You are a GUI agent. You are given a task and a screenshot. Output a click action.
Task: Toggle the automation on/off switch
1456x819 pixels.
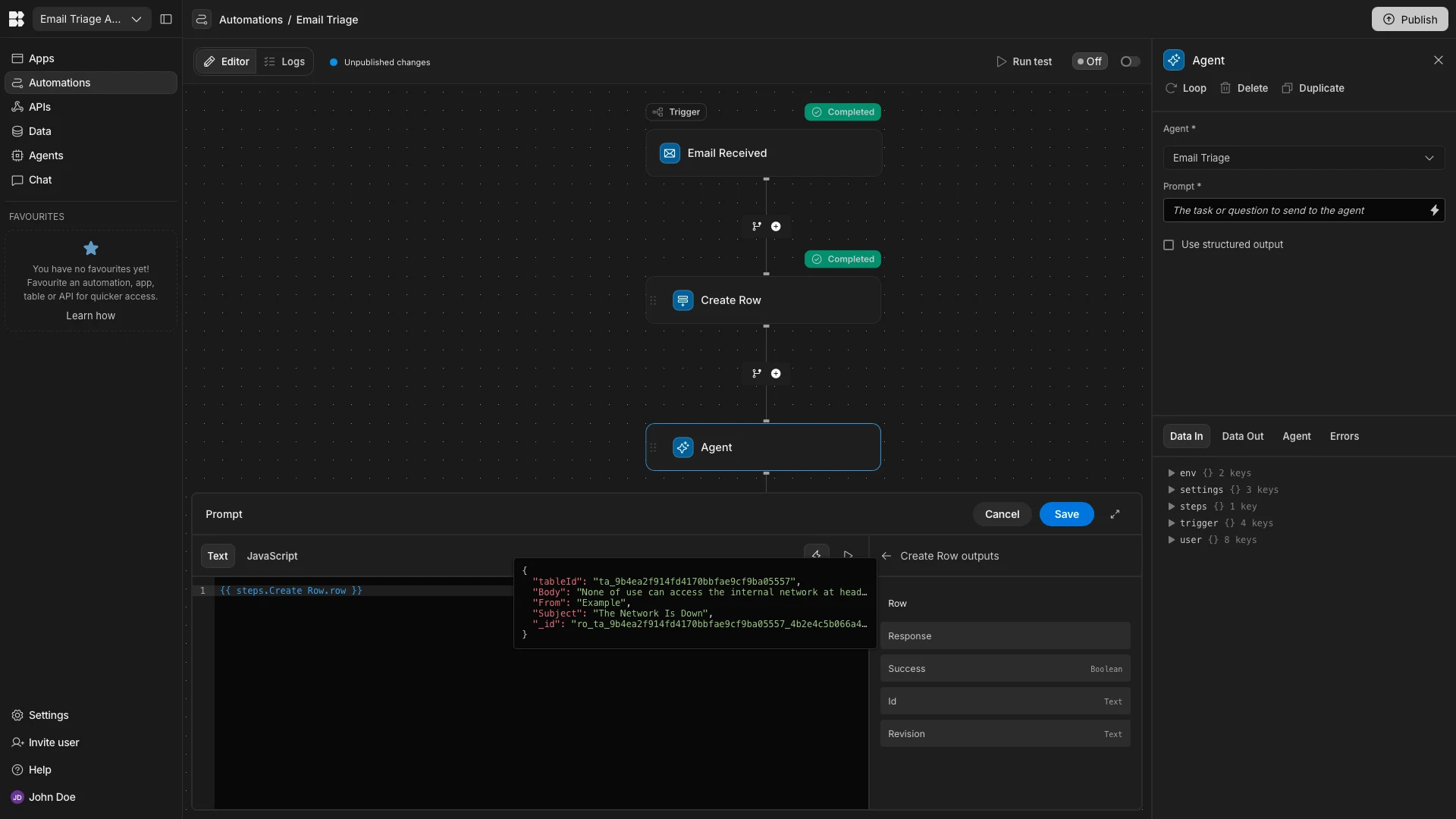click(x=1130, y=61)
